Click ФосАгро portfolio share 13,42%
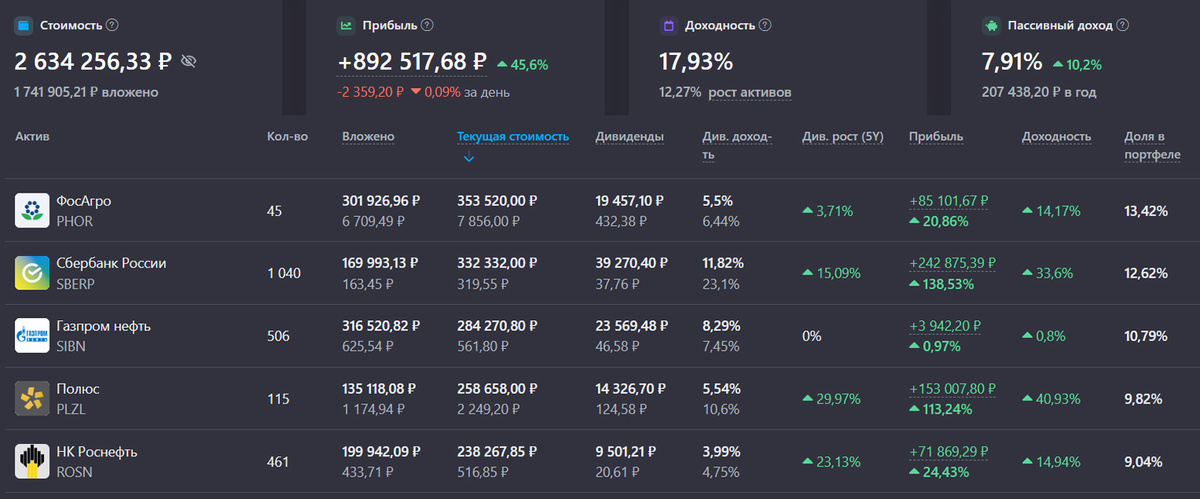The width and height of the screenshot is (1200, 499). (1146, 210)
